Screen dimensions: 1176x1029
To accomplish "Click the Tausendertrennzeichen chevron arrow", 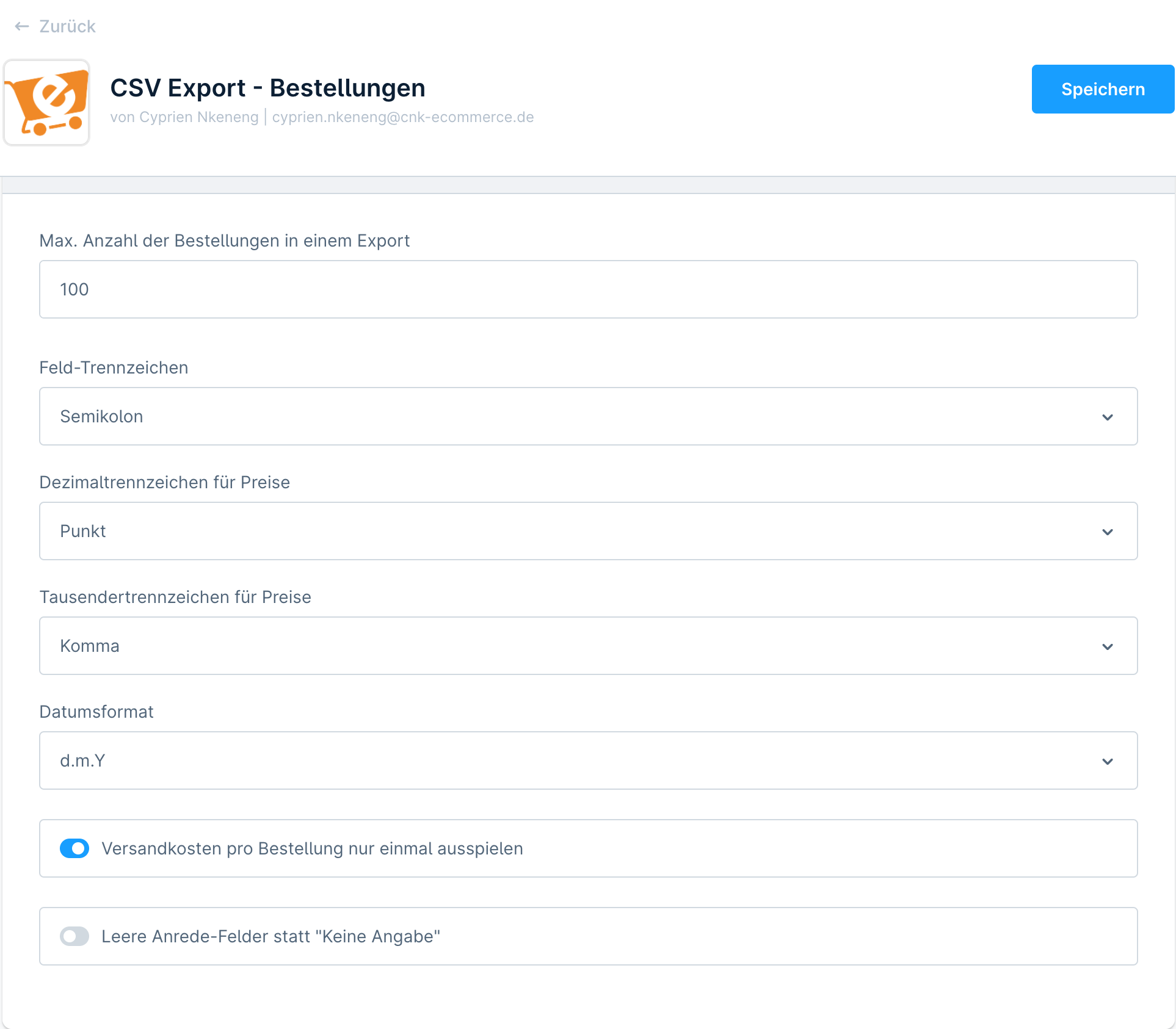I will 1108,646.
